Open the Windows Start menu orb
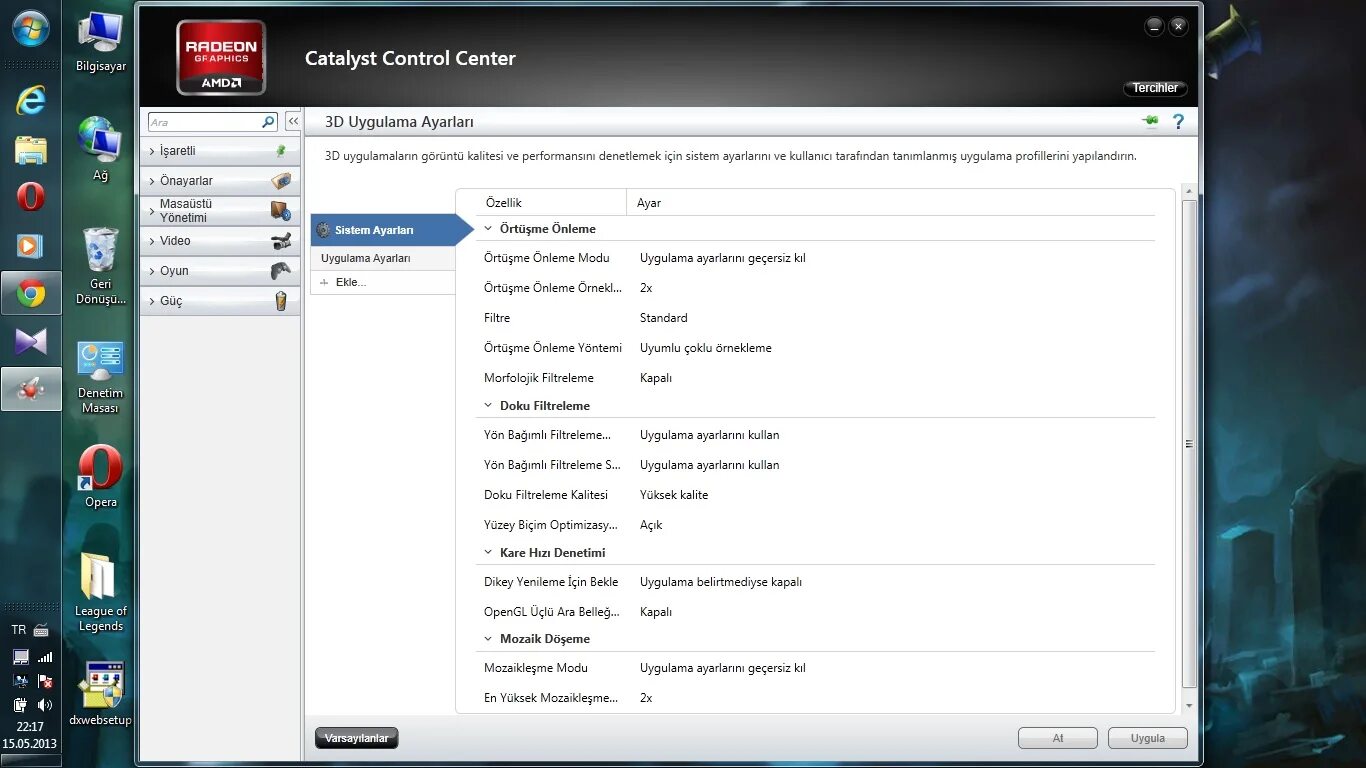This screenshot has width=1366, height=768. point(30,28)
